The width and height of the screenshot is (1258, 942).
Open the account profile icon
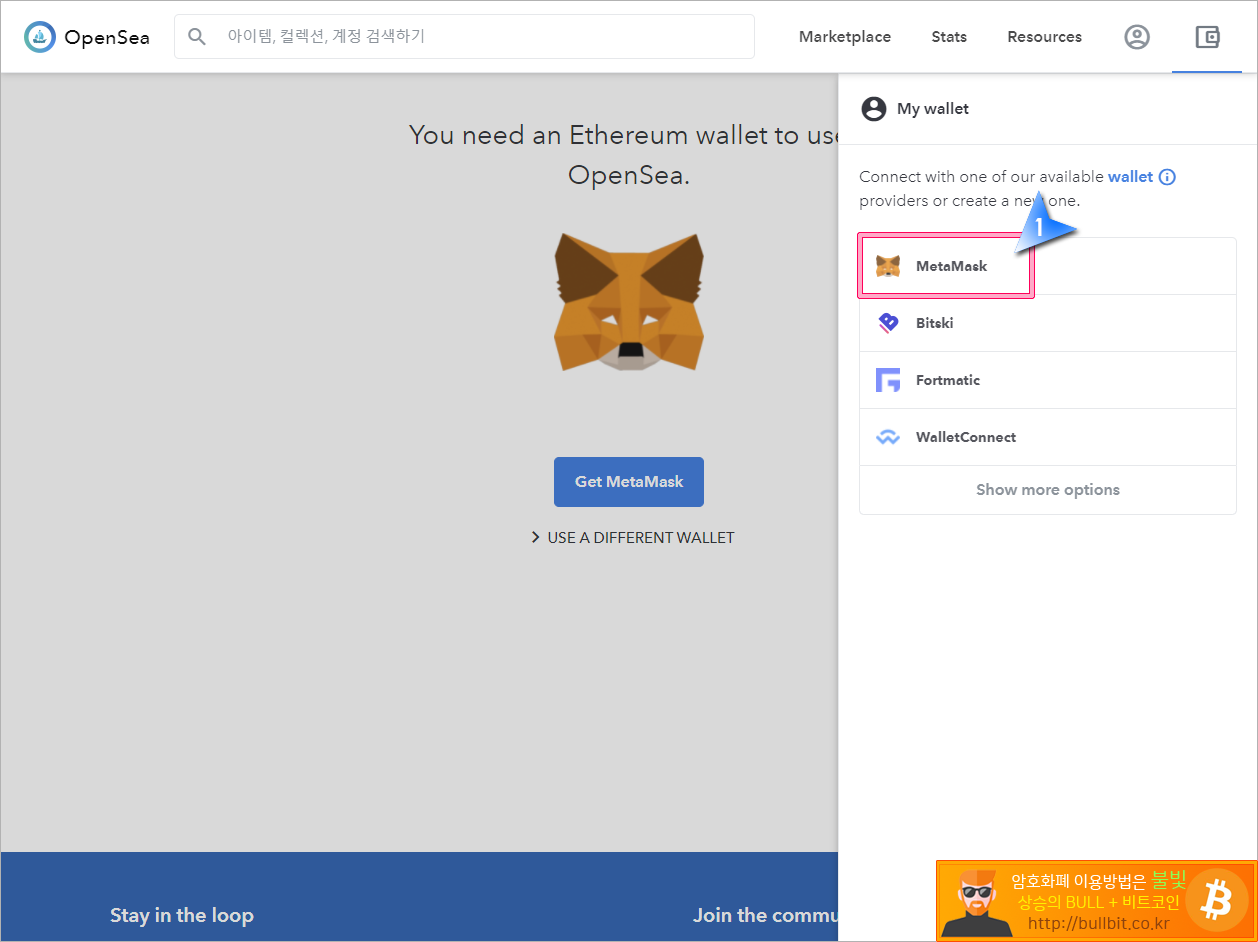[1137, 37]
